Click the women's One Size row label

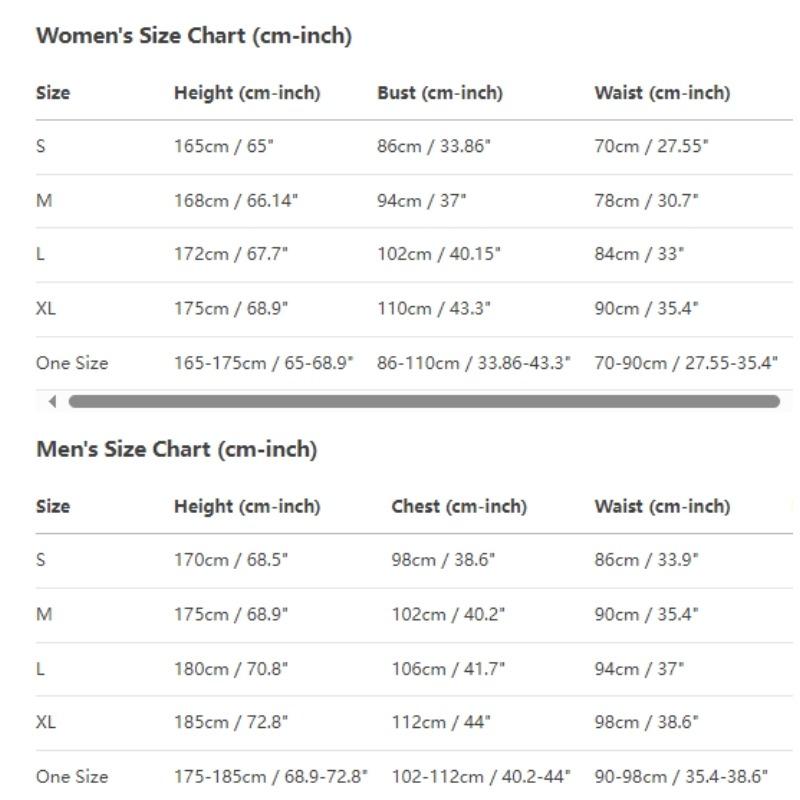coord(72,363)
